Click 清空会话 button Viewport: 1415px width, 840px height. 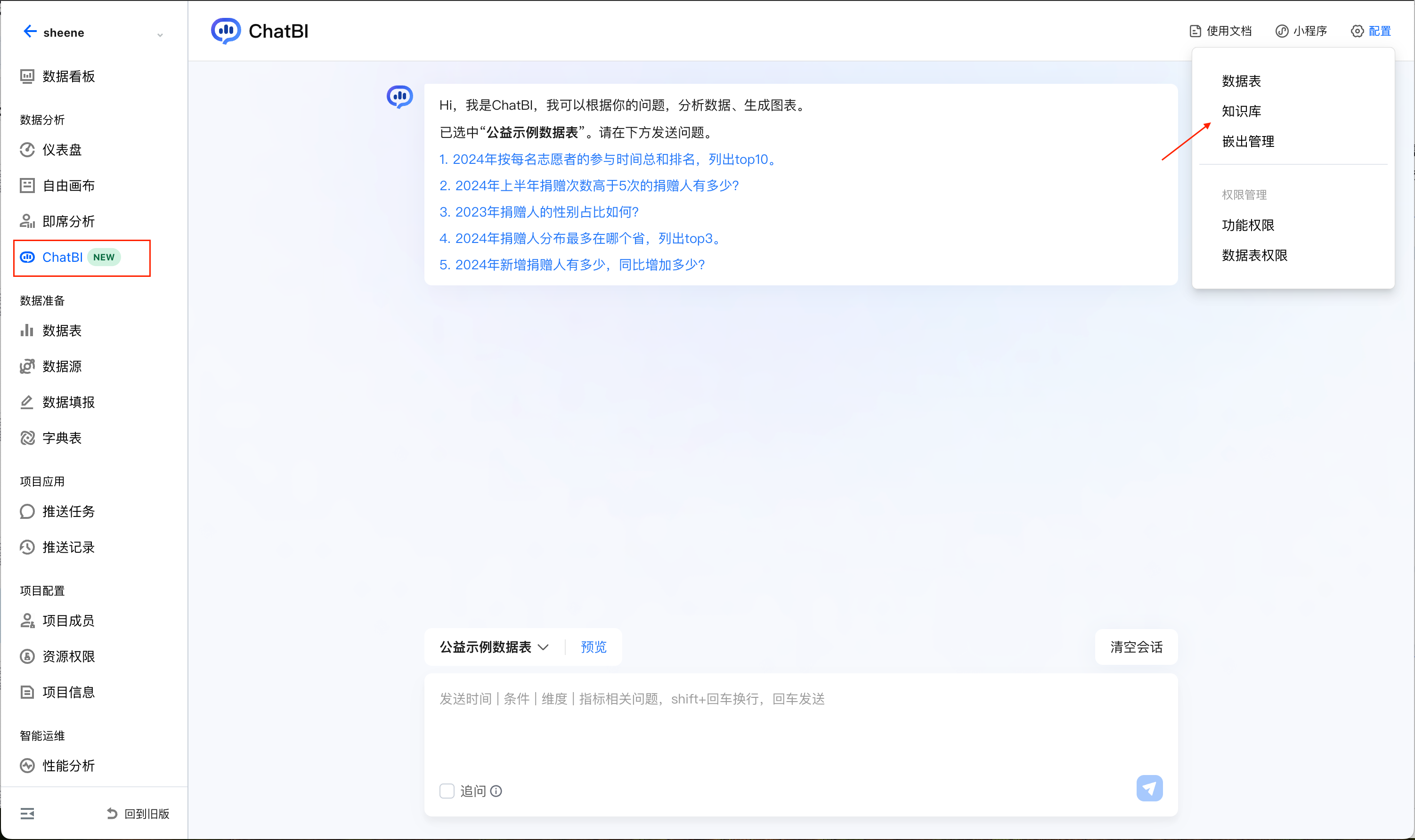[1137, 647]
